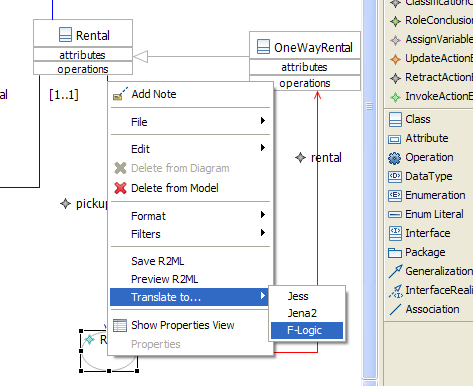The image size is (473, 386).
Task: Click the Edit label in context menu
Action: click(x=140, y=149)
